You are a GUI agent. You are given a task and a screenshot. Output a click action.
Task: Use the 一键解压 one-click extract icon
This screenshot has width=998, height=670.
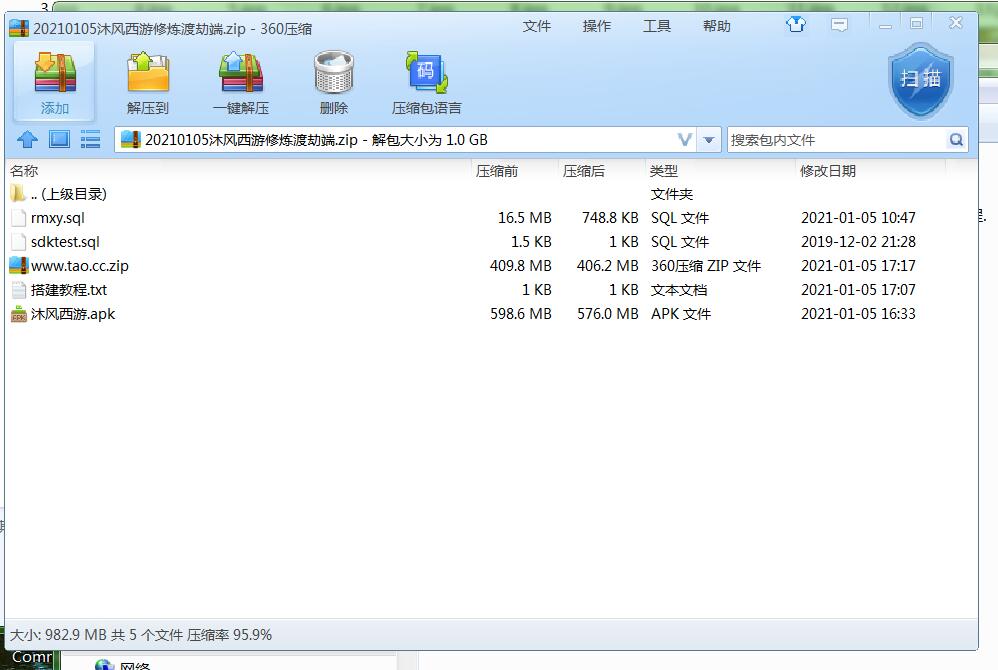(x=241, y=80)
